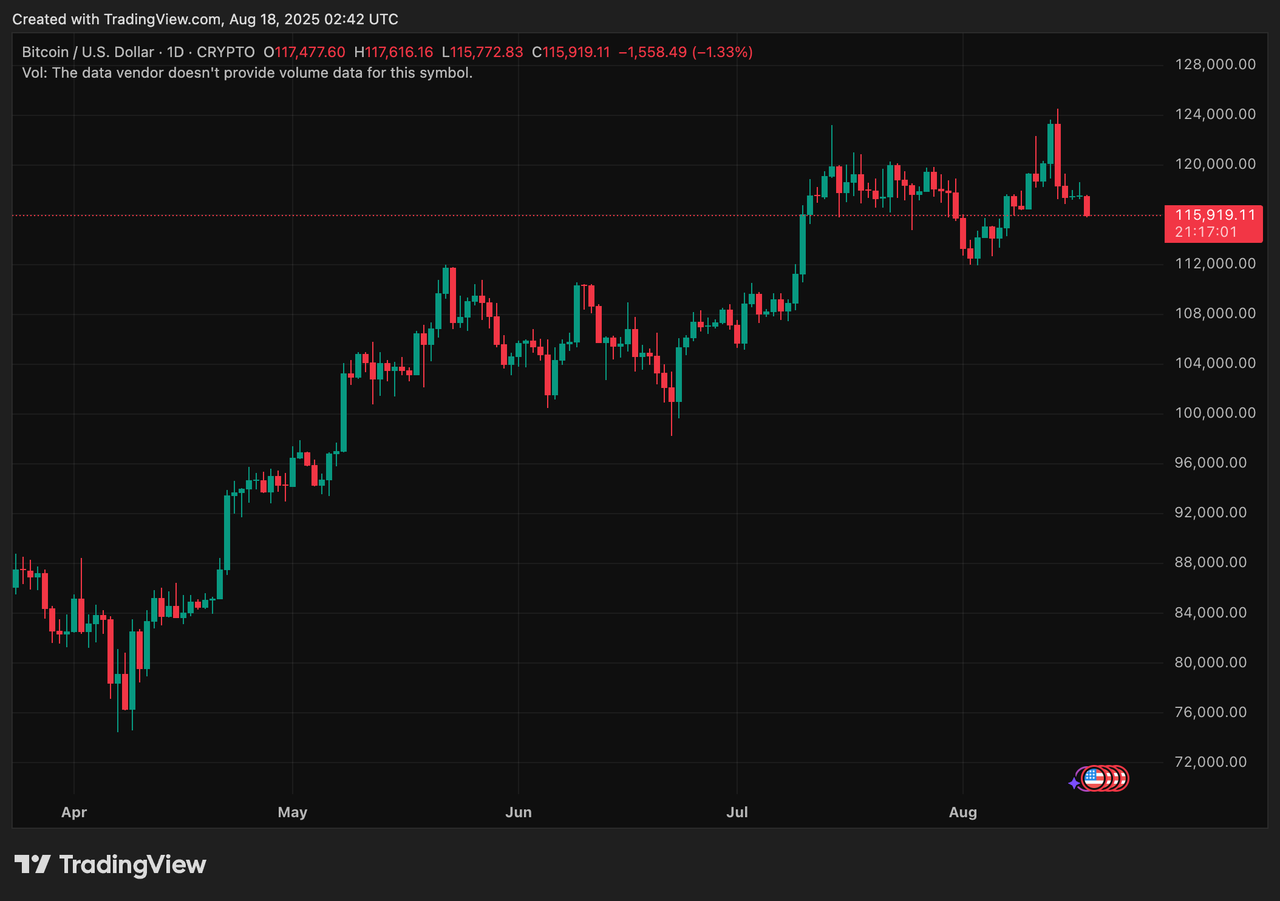Click the TradingView logo icon
The image size is (1280, 901).
point(32,865)
